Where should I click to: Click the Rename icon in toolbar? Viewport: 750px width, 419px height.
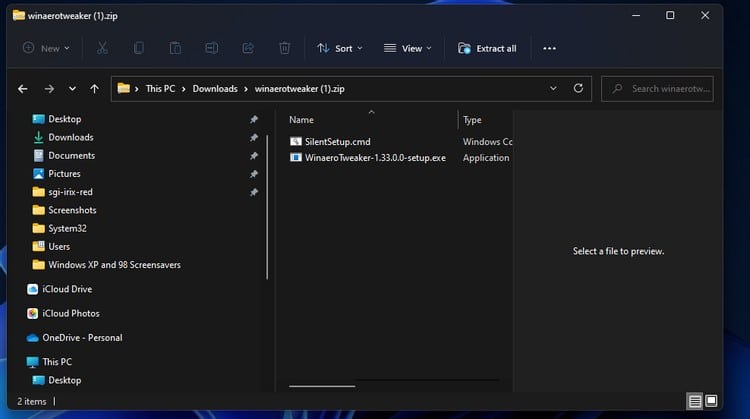point(211,48)
